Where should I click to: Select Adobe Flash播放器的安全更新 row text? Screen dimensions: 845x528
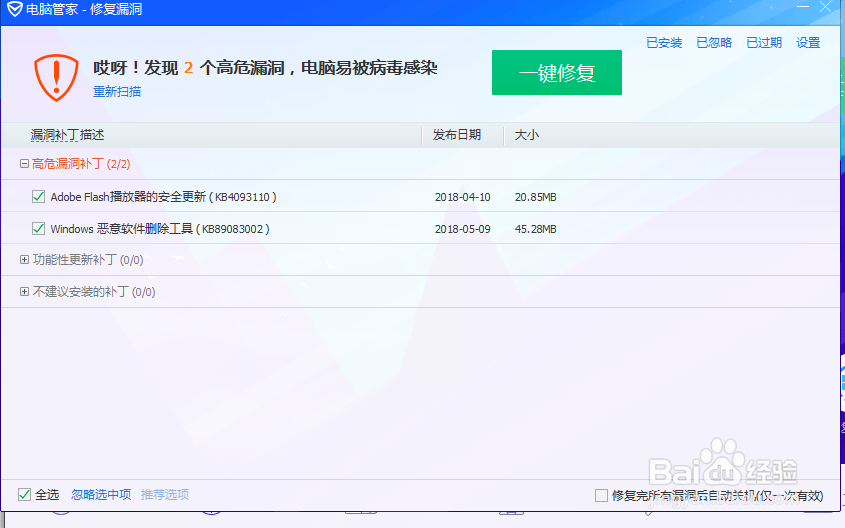[163, 197]
